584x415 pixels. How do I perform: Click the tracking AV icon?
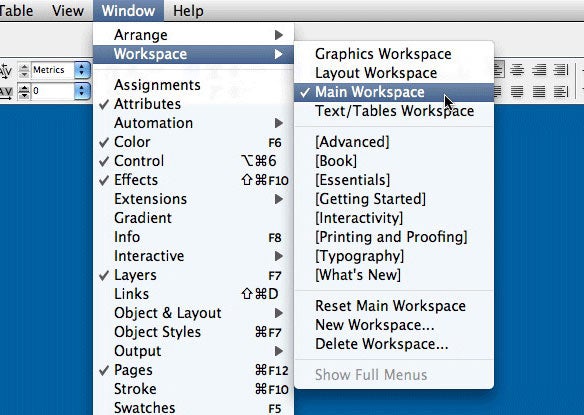[6, 92]
